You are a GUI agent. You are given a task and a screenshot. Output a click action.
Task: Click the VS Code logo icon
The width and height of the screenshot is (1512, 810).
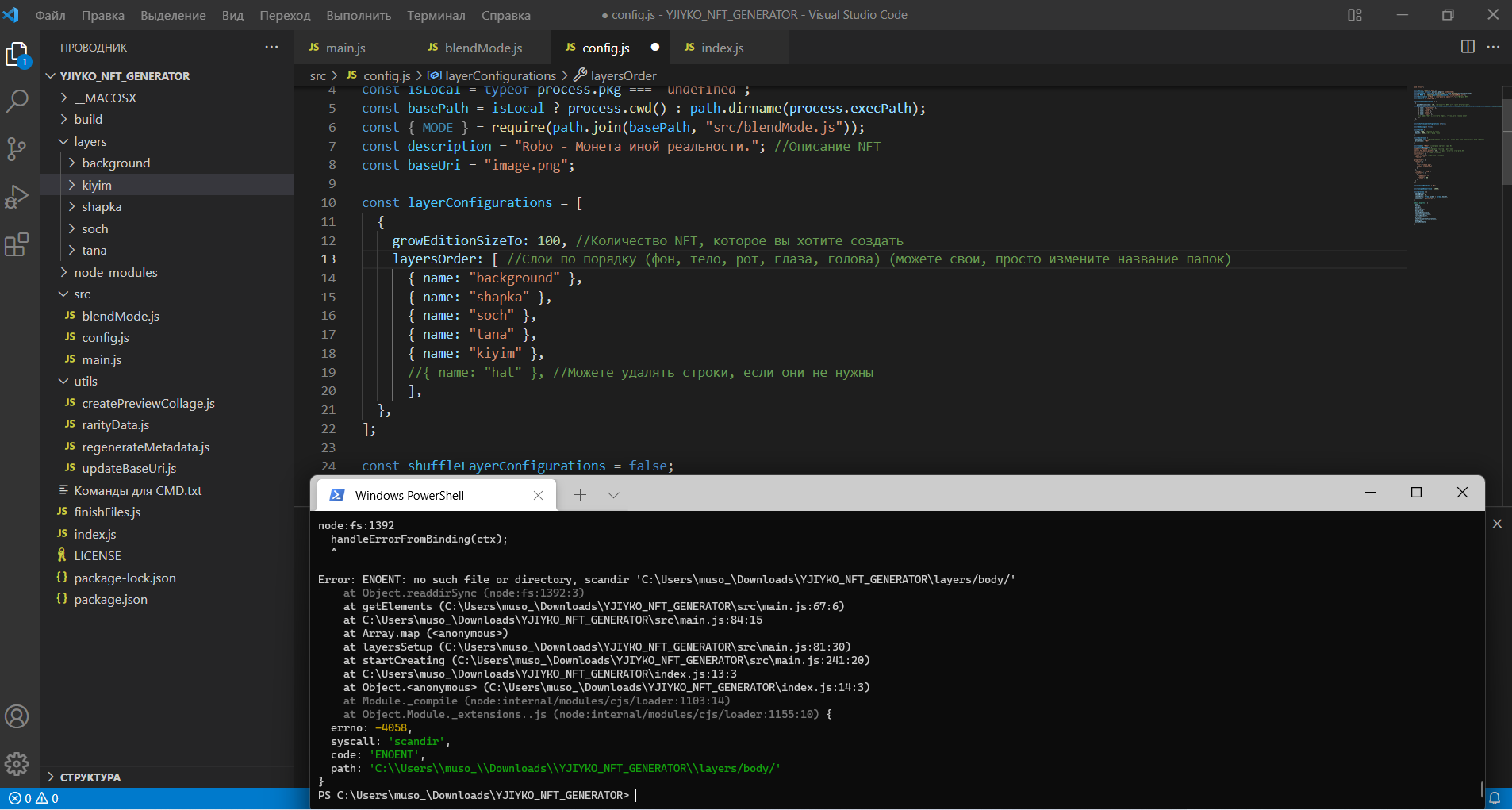pos(11,15)
